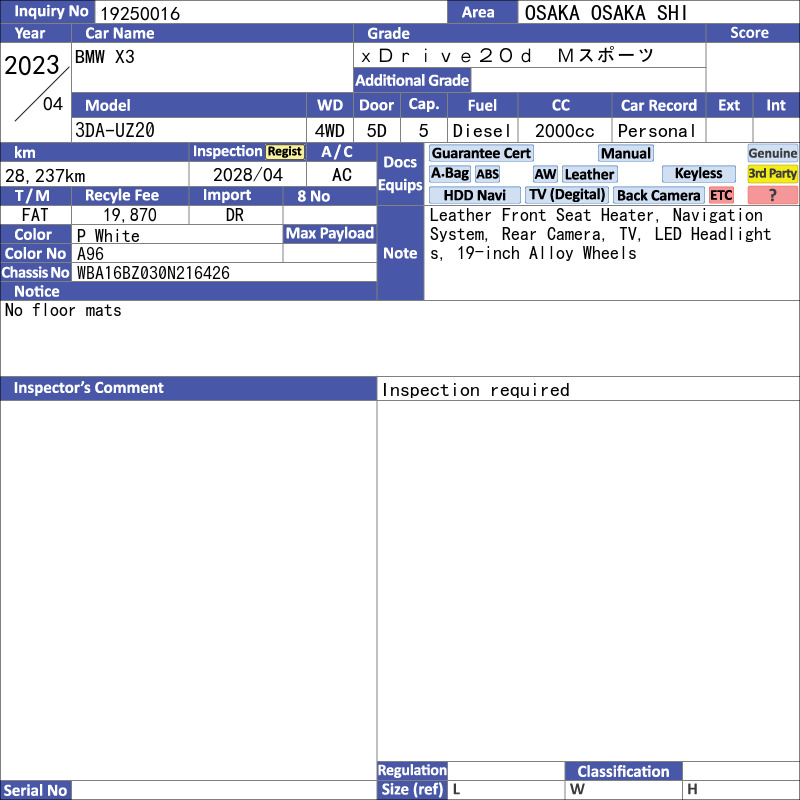Screen dimensions: 800x800
Task: Click the yellow Regist label
Action: coord(285,152)
